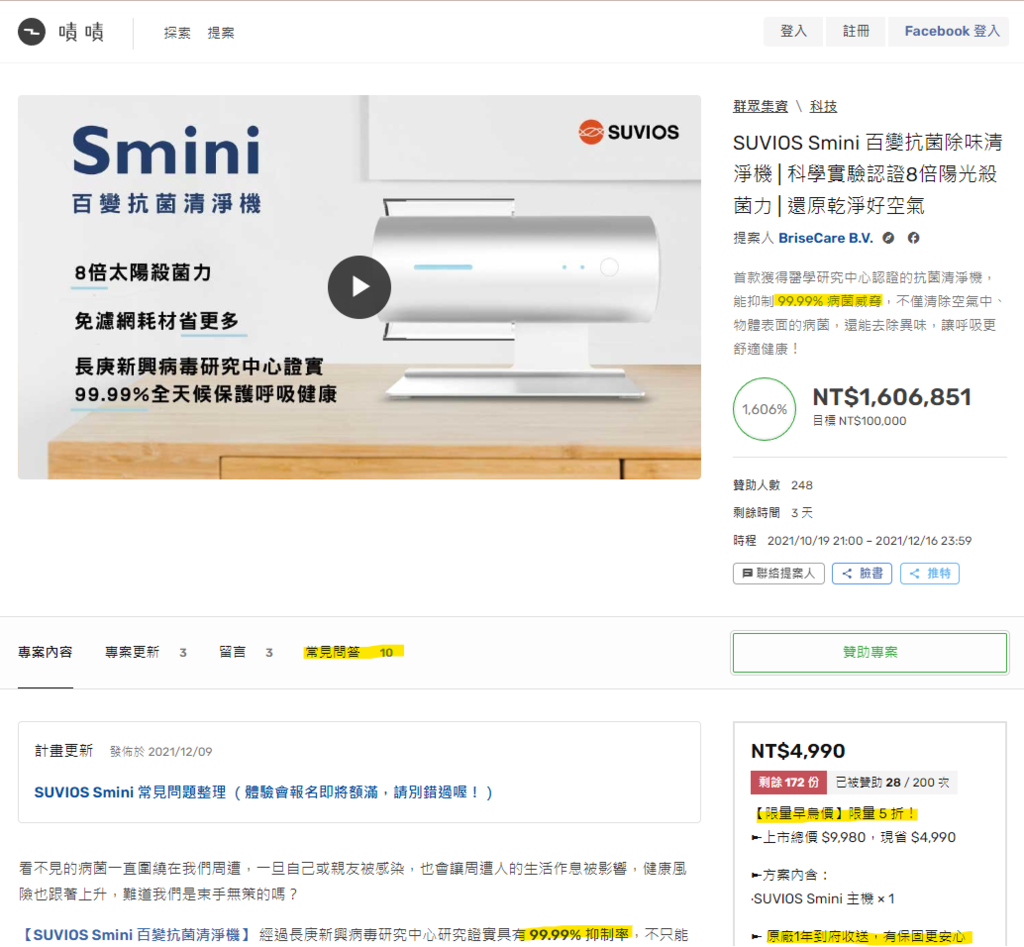Open proposer BriseCare B.V. profile link

click(x=825, y=238)
